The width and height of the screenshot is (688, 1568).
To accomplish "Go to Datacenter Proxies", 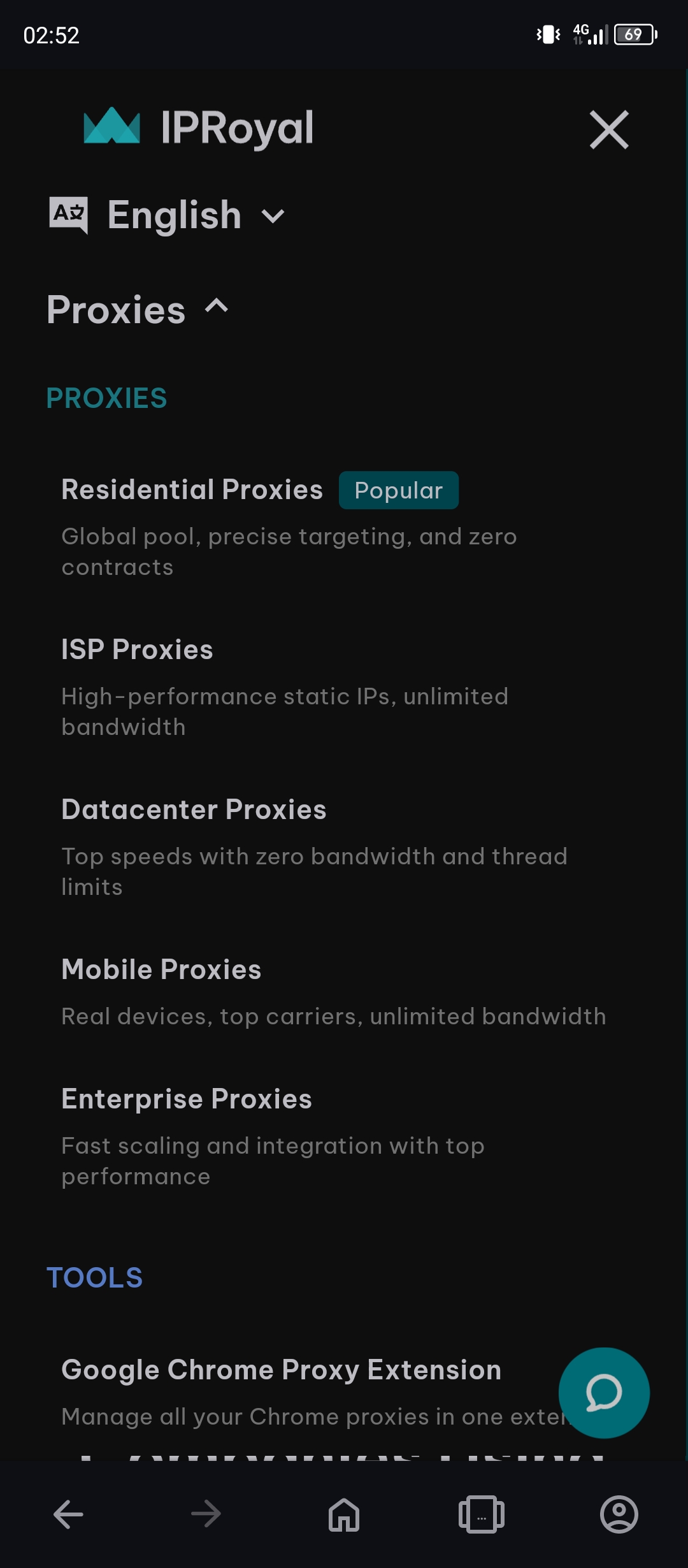I will click(194, 809).
